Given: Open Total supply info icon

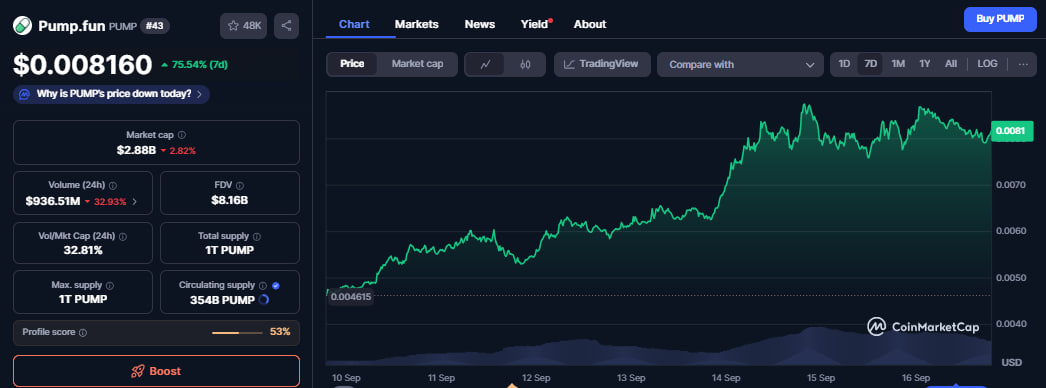Looking at the screenshot, I should pyautogui.click(x=257, y=236).
